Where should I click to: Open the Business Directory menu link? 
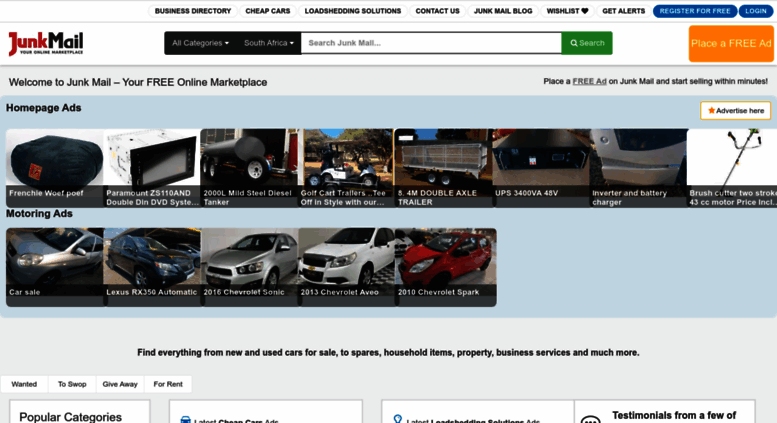point(193,11)
